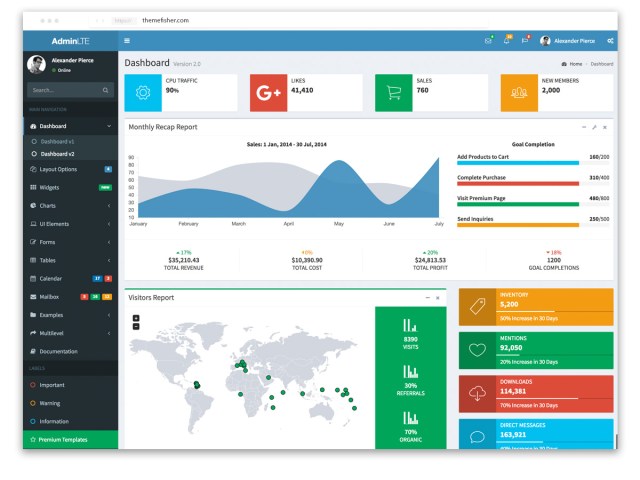Click the Google Plus Likes icon tile
The height and width of the screenshot is (480, 640).
pyautogui.click(x=268, y=93)
